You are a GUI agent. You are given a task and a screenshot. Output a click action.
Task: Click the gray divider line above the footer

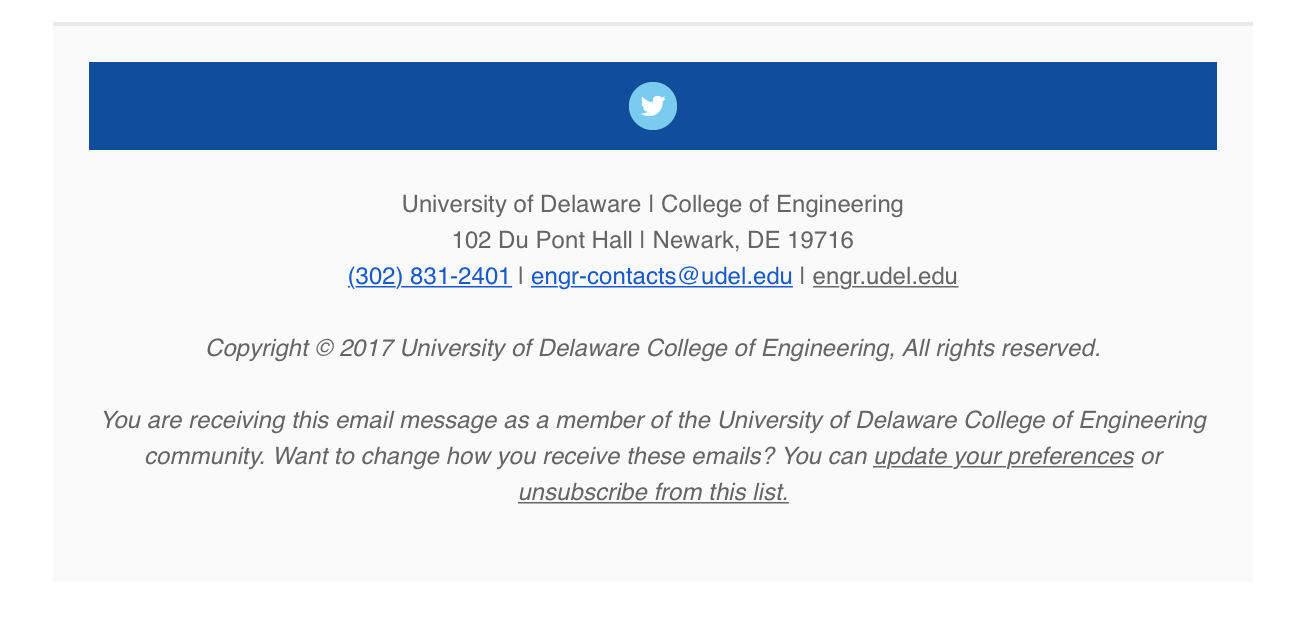653,23
